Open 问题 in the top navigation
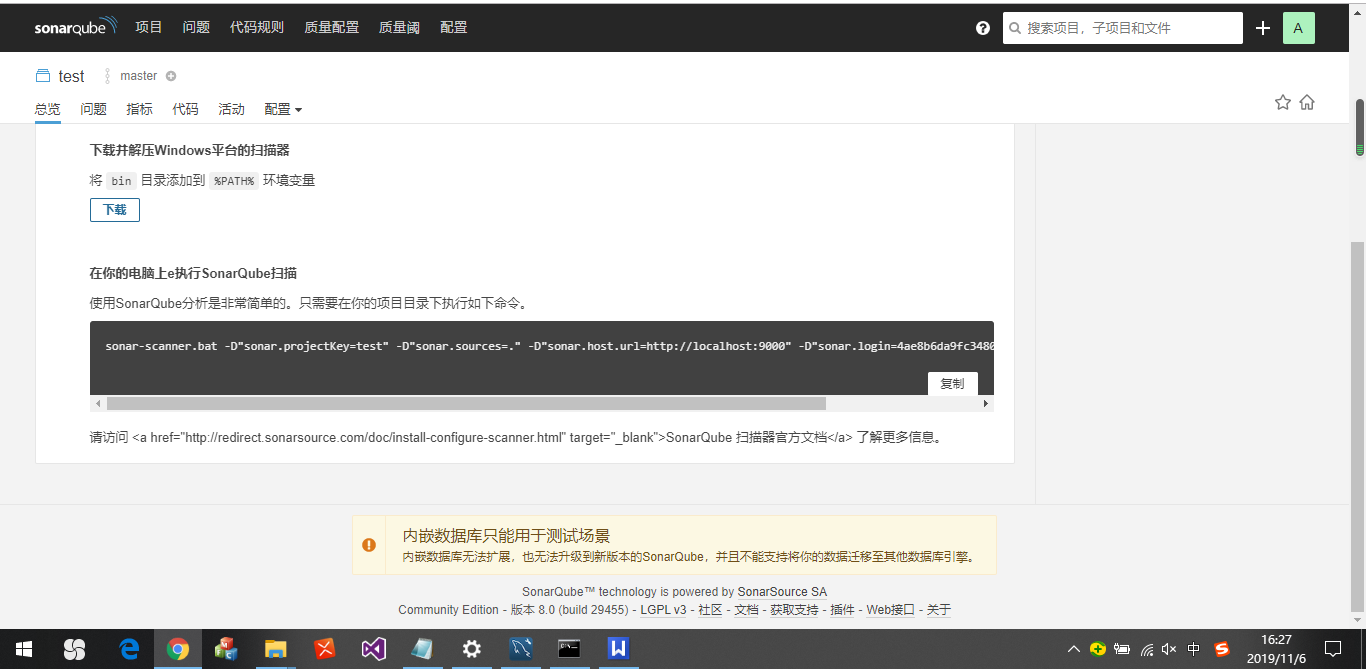Viewport: 1371px width, 669px height. [196, 27]
